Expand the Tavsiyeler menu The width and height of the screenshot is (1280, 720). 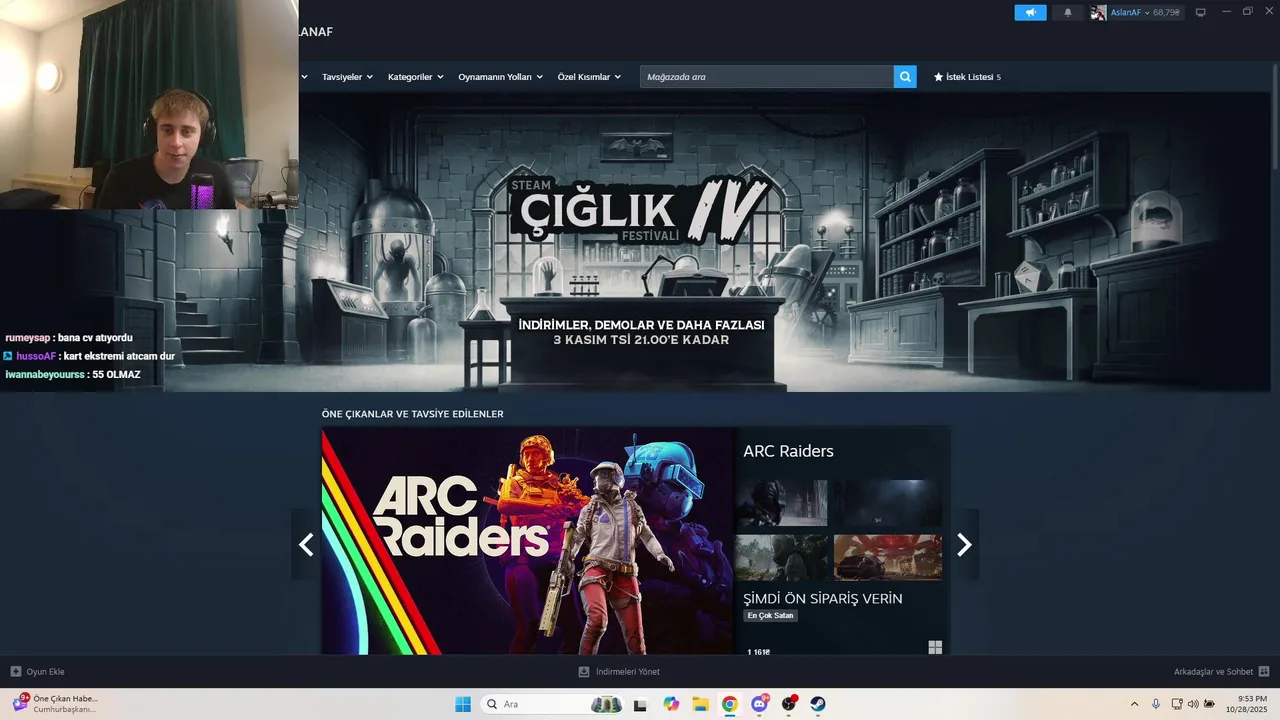click(347, 77)
